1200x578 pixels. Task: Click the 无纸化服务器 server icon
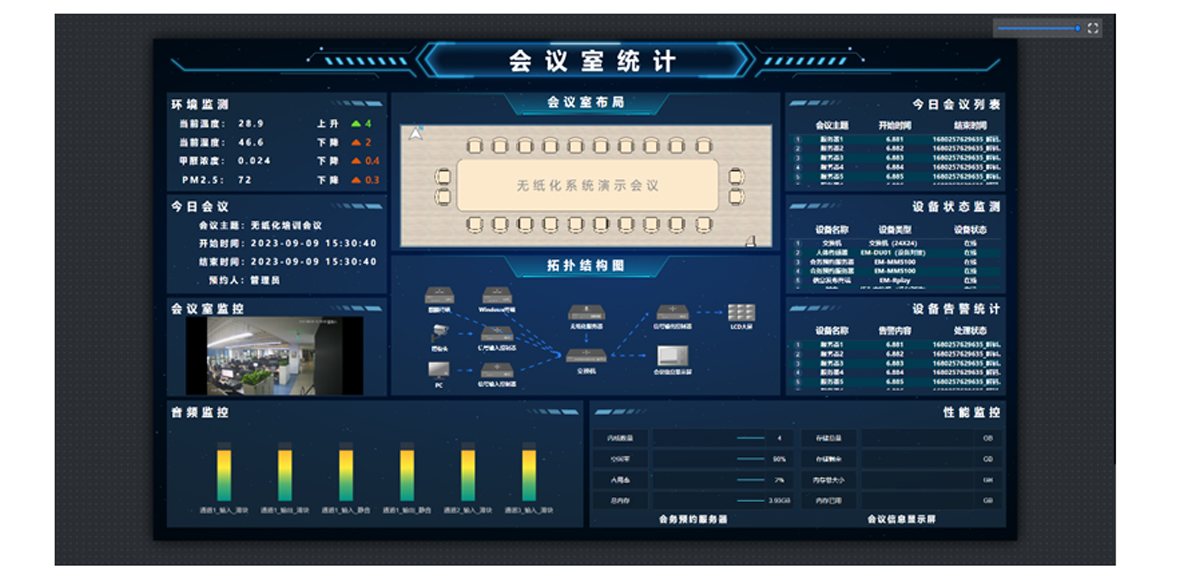[588, 312]
